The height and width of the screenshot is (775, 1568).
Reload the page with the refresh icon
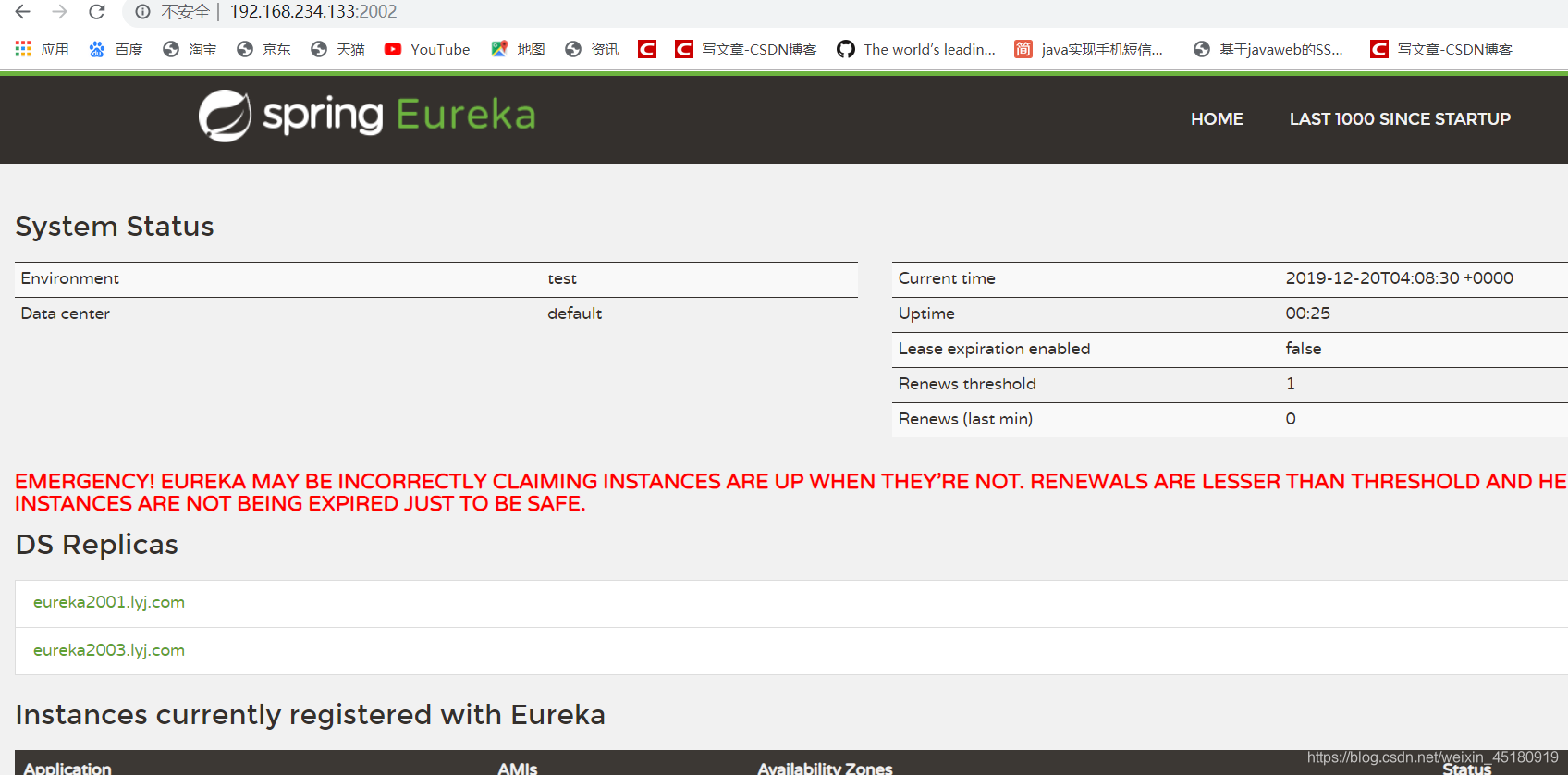97,12
